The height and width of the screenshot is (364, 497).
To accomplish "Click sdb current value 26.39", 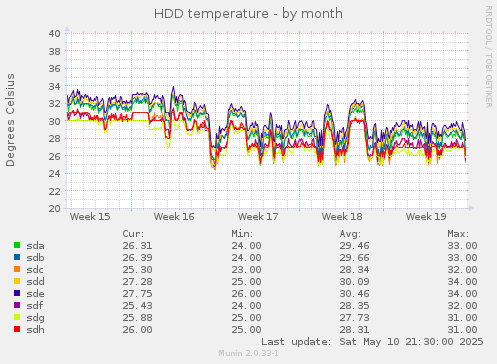I will click(x=137, y=258).
